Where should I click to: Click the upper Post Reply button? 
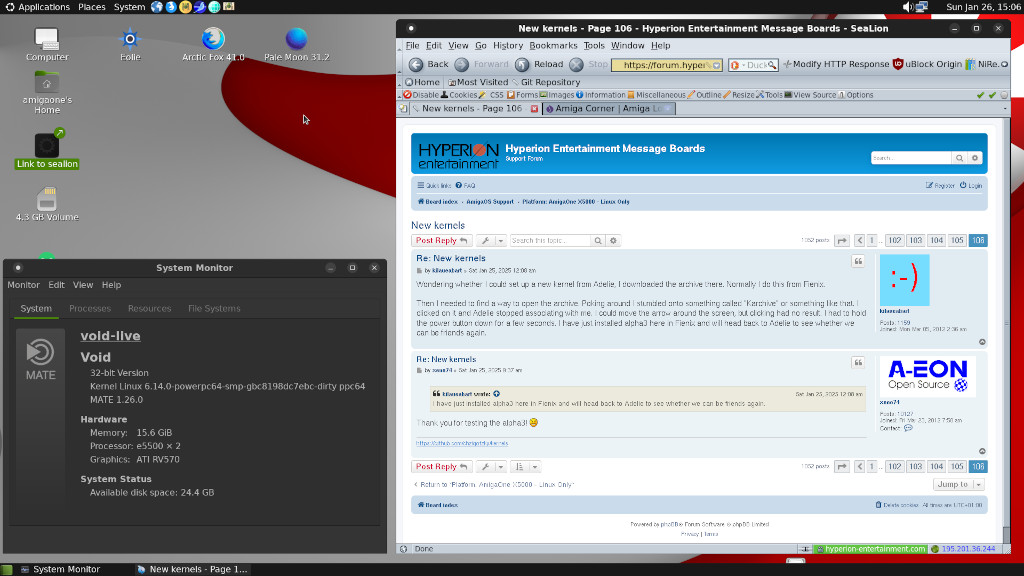(x=441, y=240)
